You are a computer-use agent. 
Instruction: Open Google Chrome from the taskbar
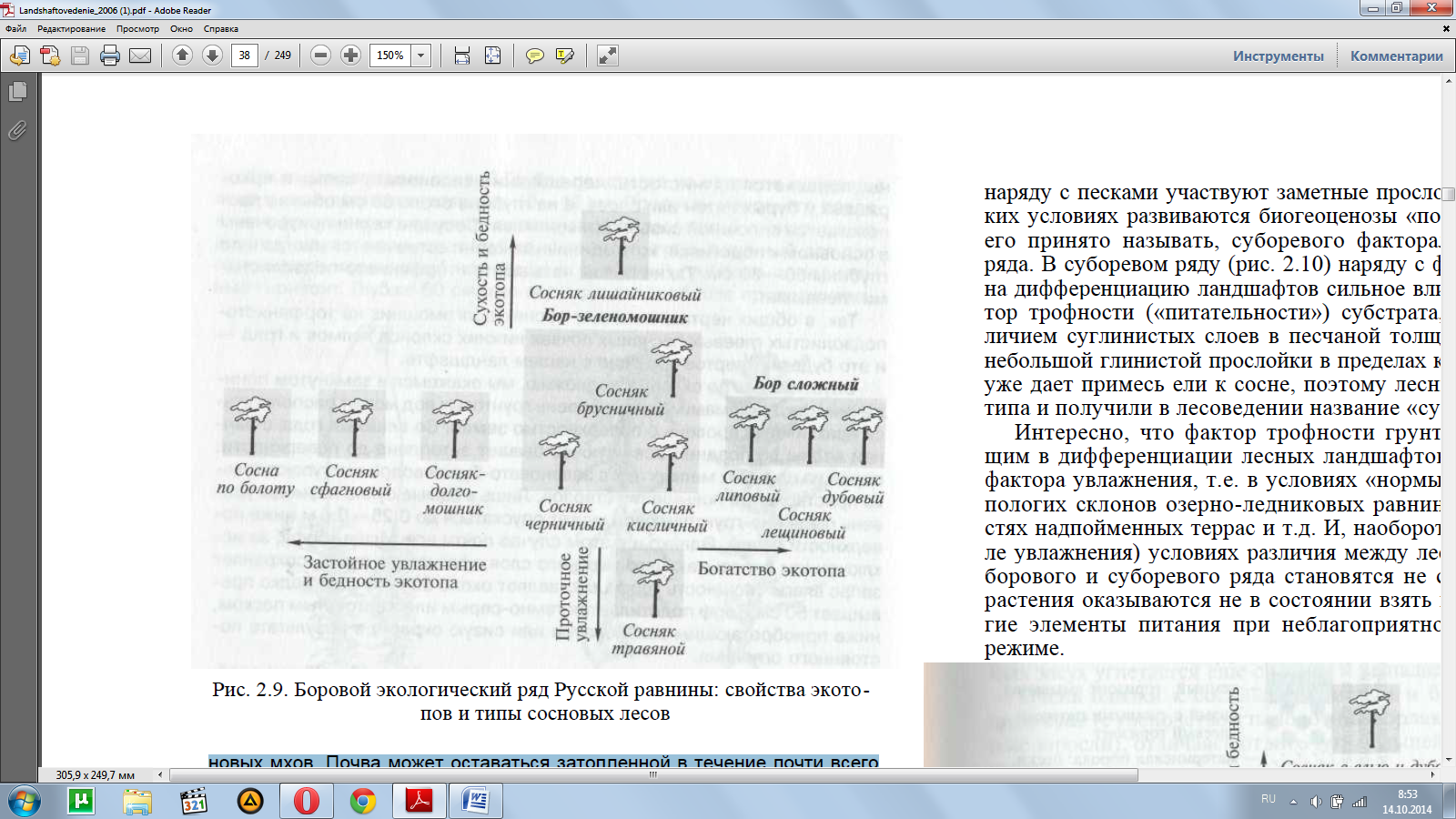pyautogui.click(x=363, y=802)
